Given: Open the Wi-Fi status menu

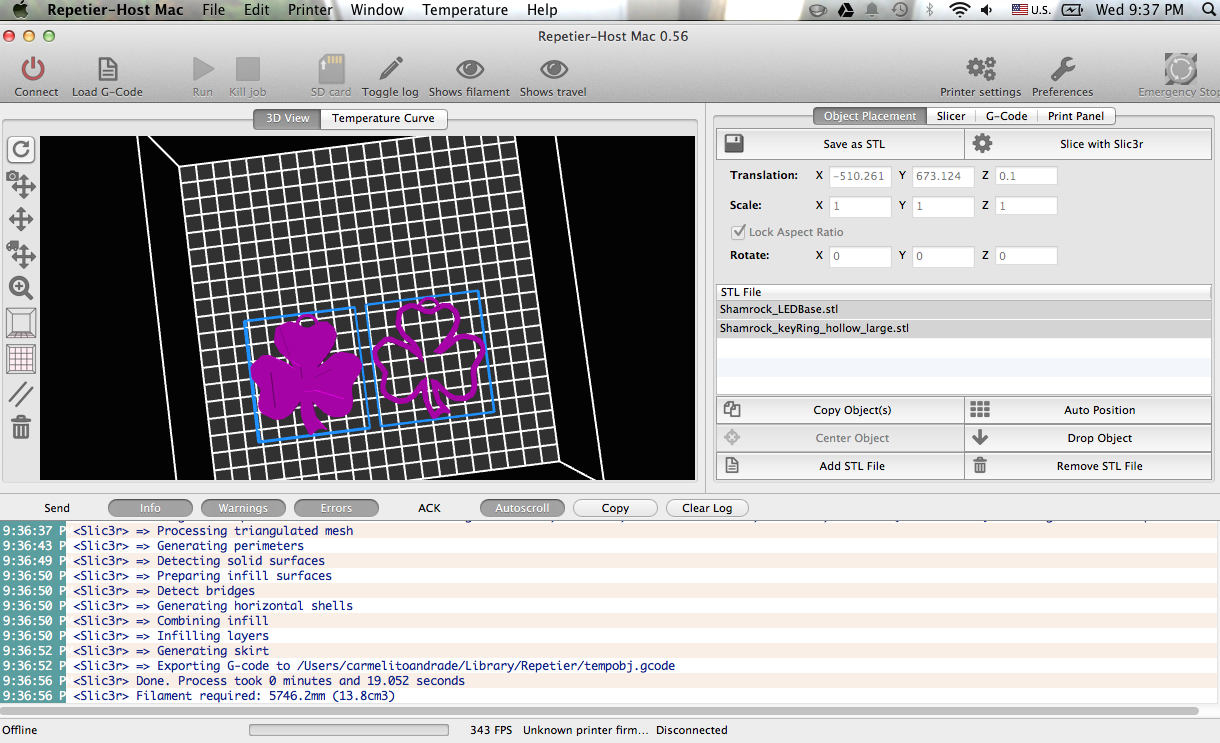Looking at the screenshot, I should click(x=960, y=10).
